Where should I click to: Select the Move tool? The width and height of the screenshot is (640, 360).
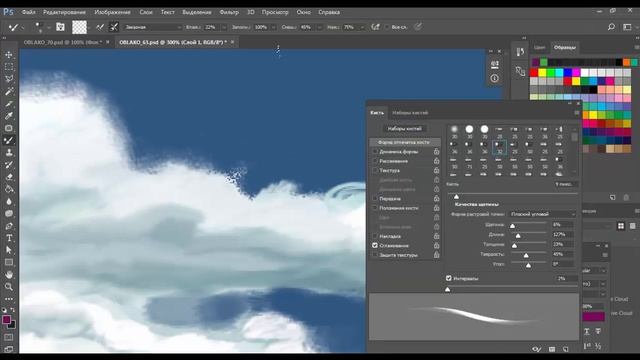9,54
